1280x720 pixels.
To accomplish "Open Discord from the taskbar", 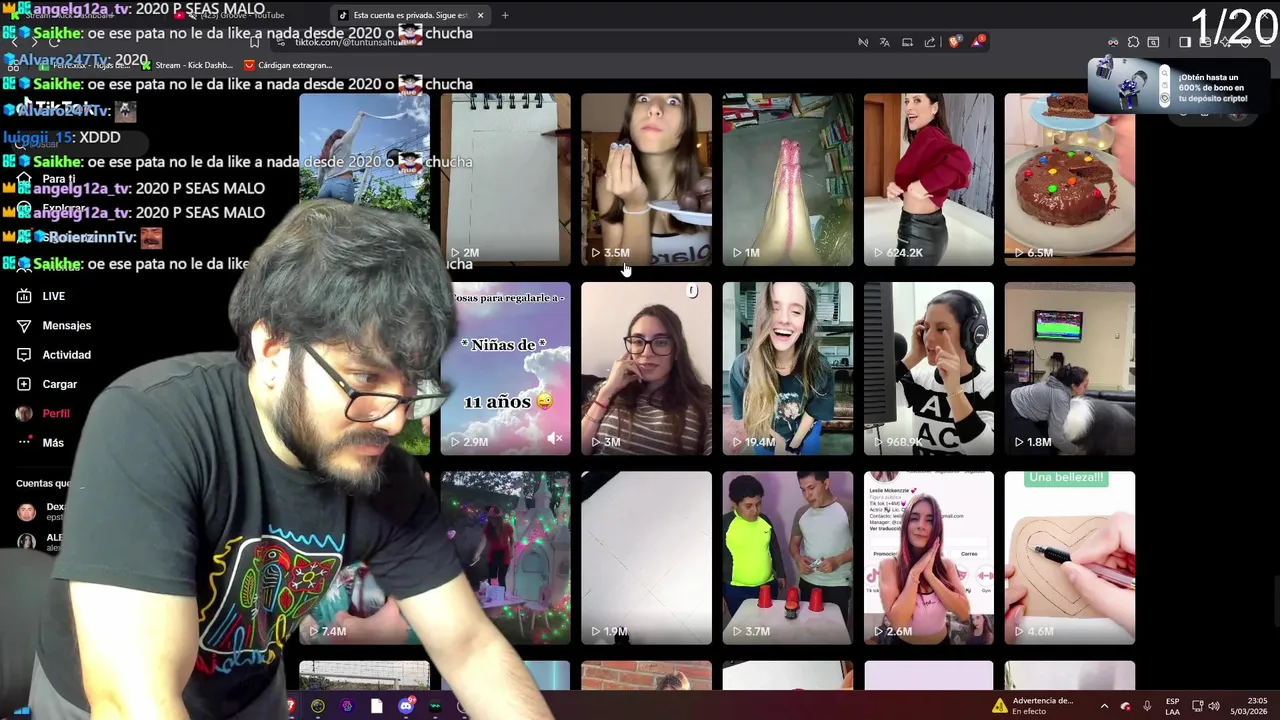I will 406,706.
